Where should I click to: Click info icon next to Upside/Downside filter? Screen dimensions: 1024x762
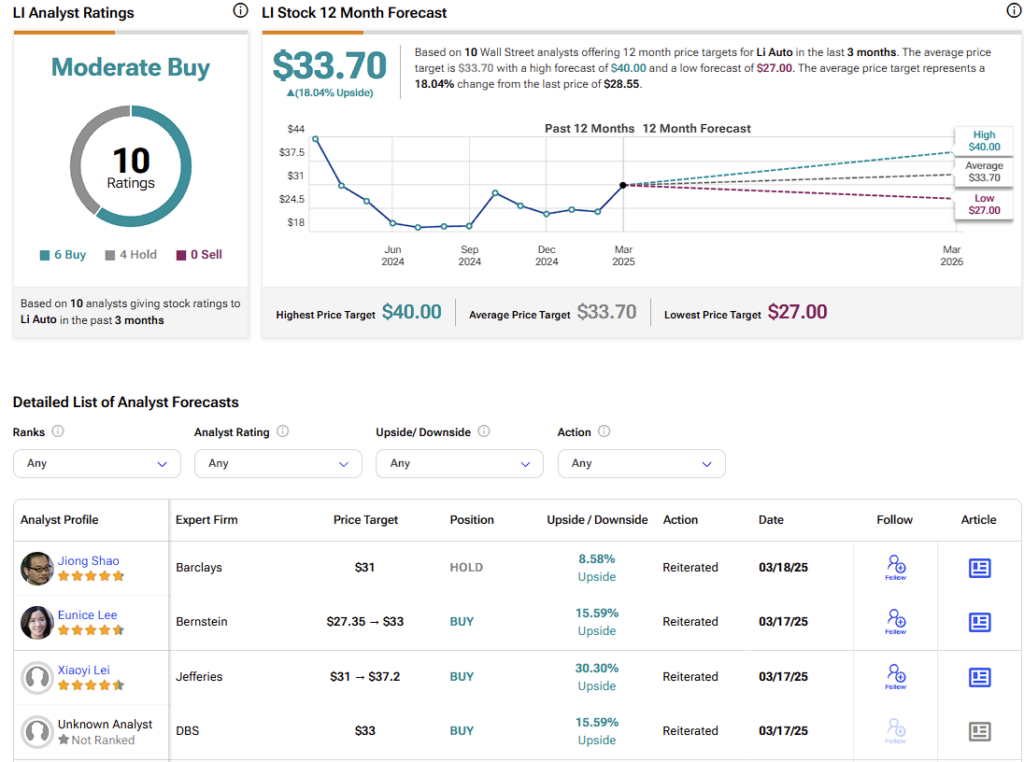pyautogui.click(x=483, y=432)
